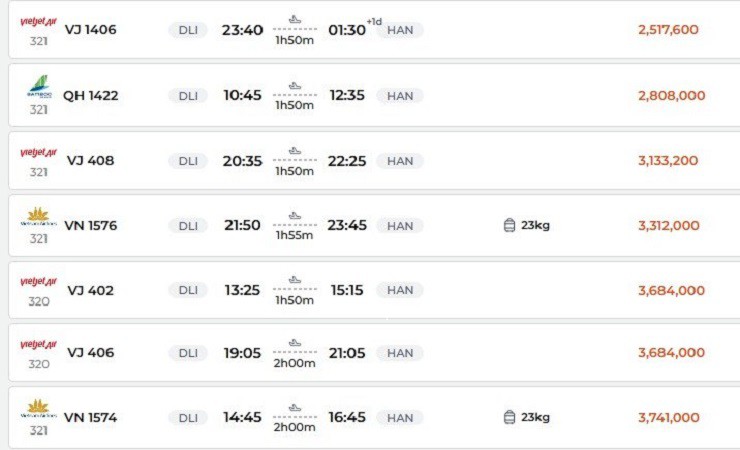
Task: Click the 23kg baggage icon on VN 1574
Action: pos(509,417)
